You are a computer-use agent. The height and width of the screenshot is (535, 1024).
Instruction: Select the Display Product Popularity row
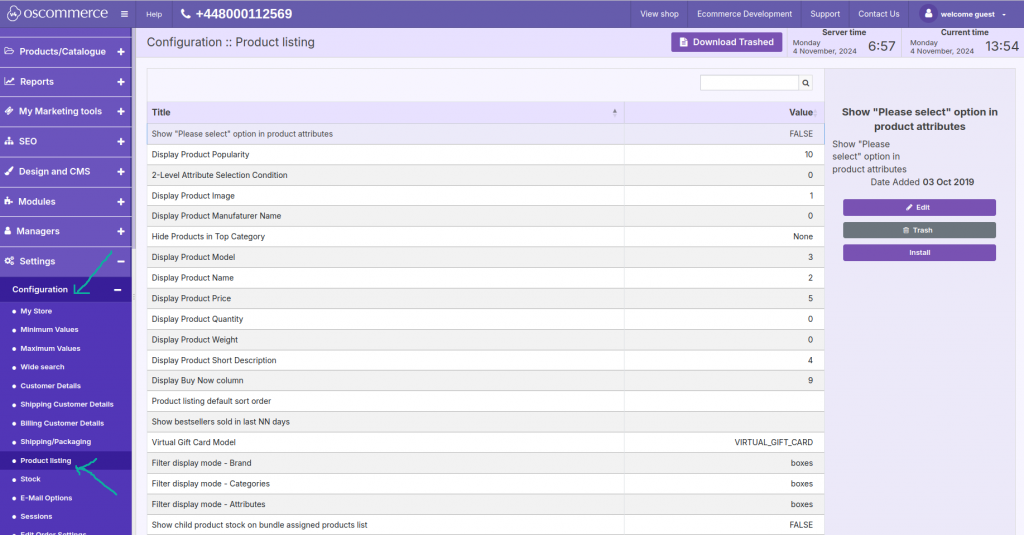coord(485,155)
